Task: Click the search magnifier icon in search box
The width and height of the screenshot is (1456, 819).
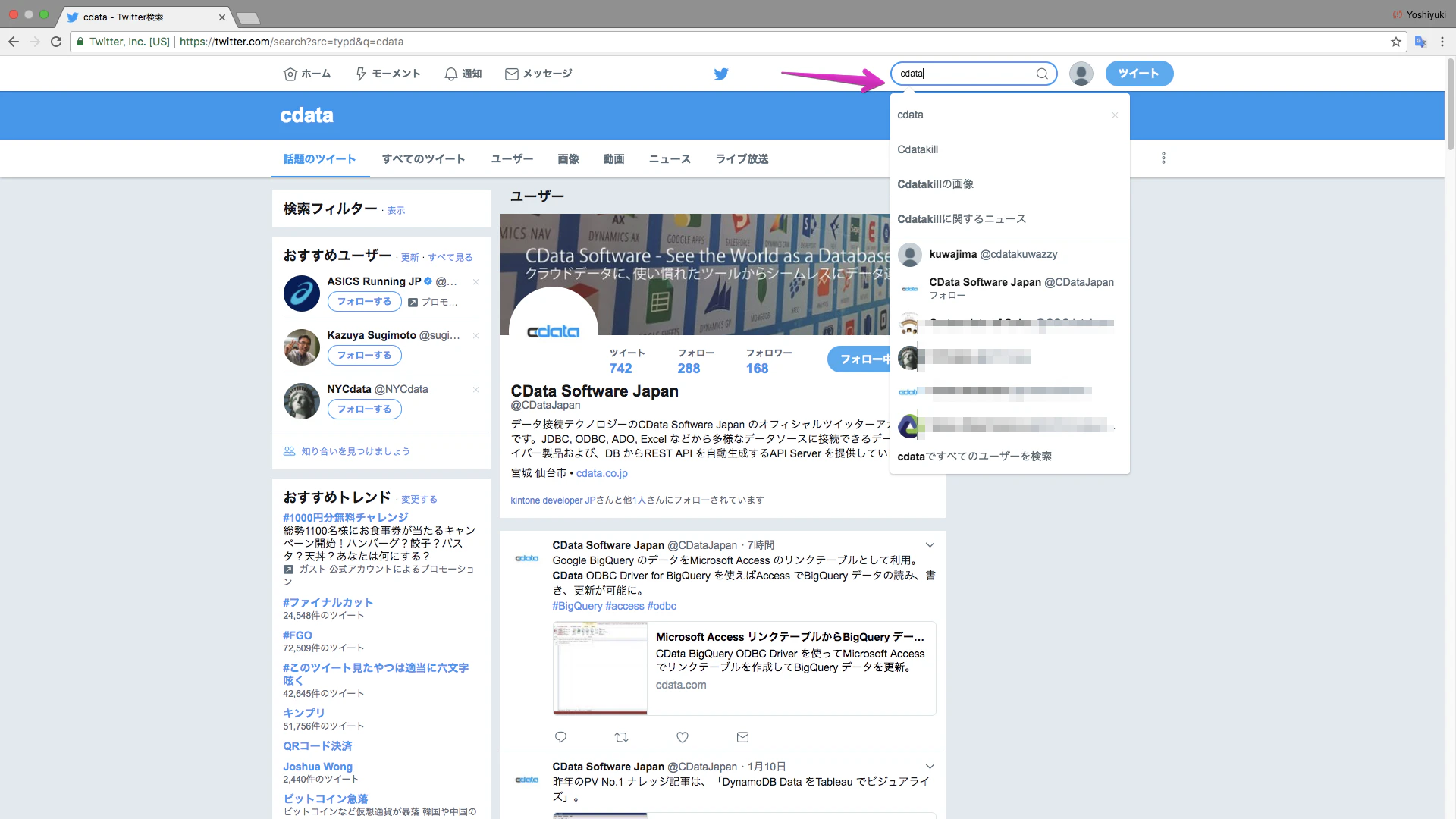Action: click(x=1042, y=74)
